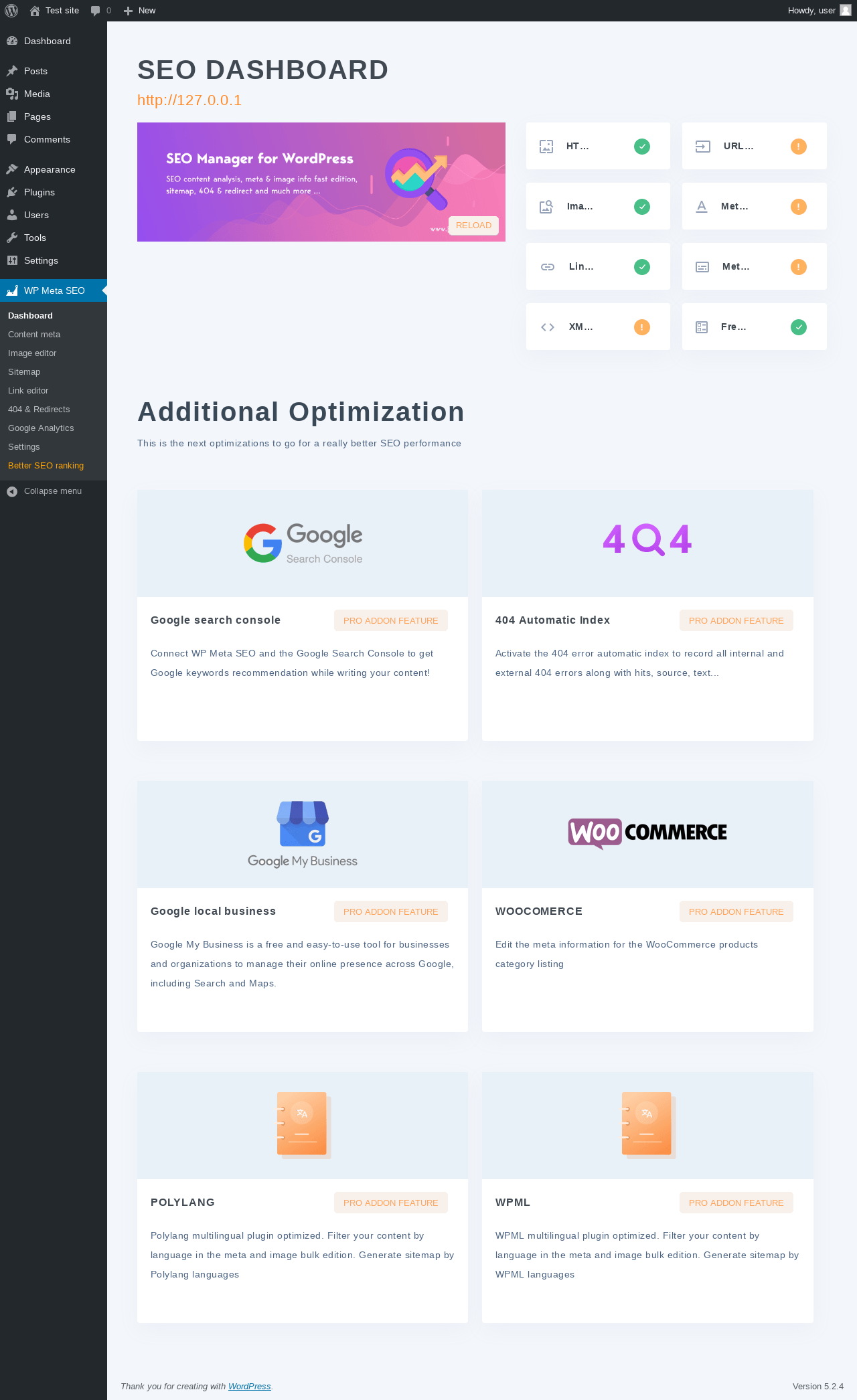Click the underlined letter A icon
Image resolution: width=857 pixels, height=1400 pixels.
click(702, 207)
